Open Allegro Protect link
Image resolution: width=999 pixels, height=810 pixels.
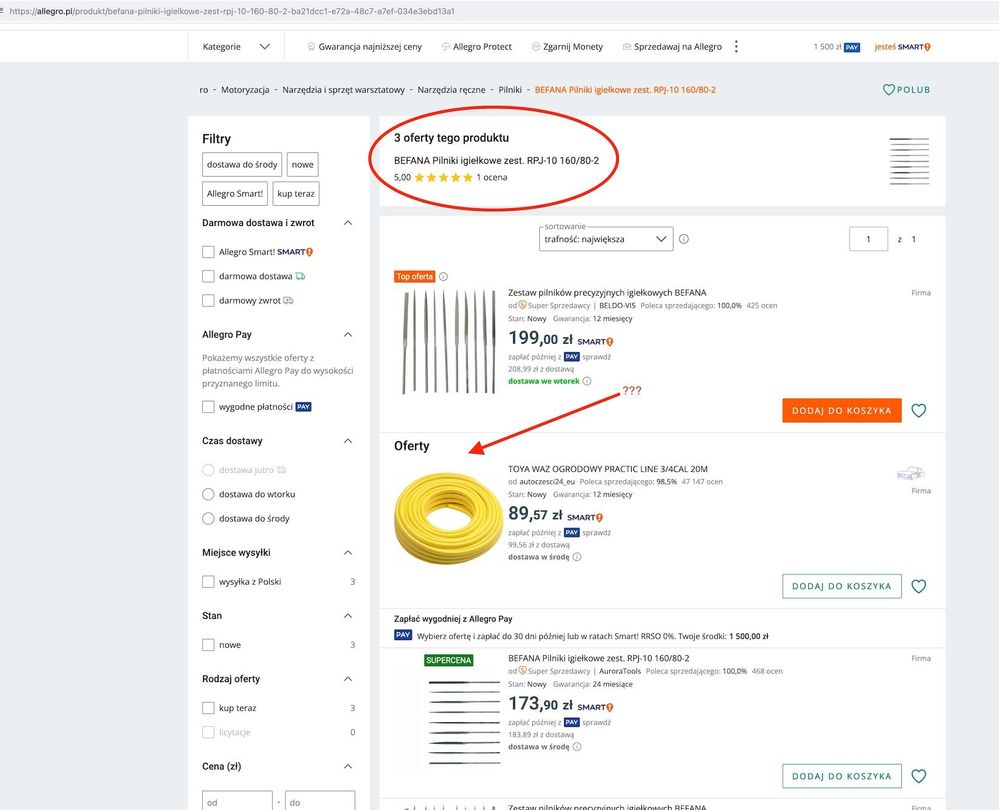pyautogui.click(x=477, y=47)
